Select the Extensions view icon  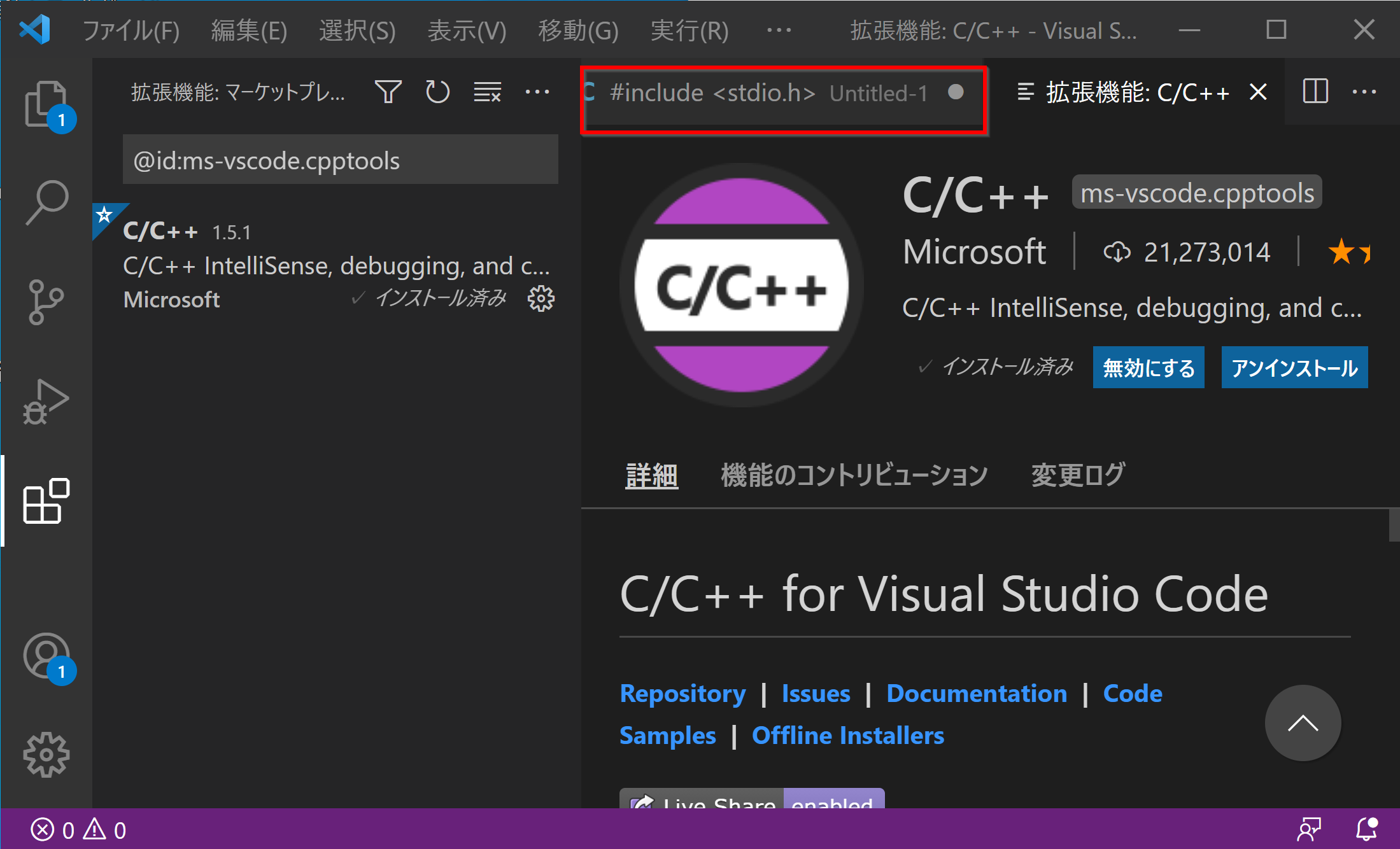pos(46,501)
